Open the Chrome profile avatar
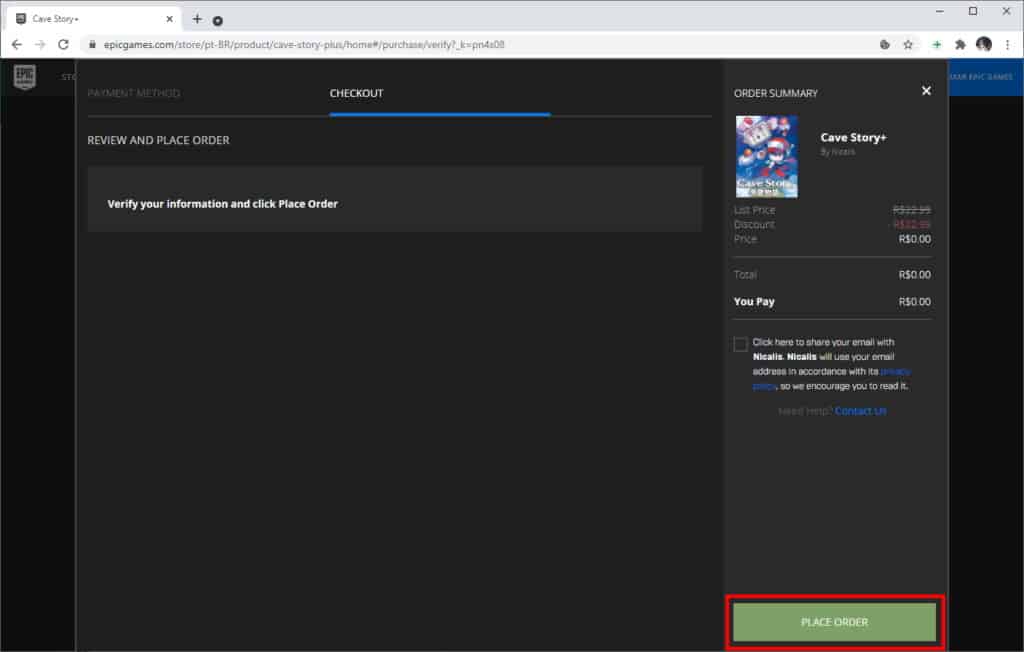Viewport: 1024px width, 652px height. pyautogui.click(x=984, y=44)
